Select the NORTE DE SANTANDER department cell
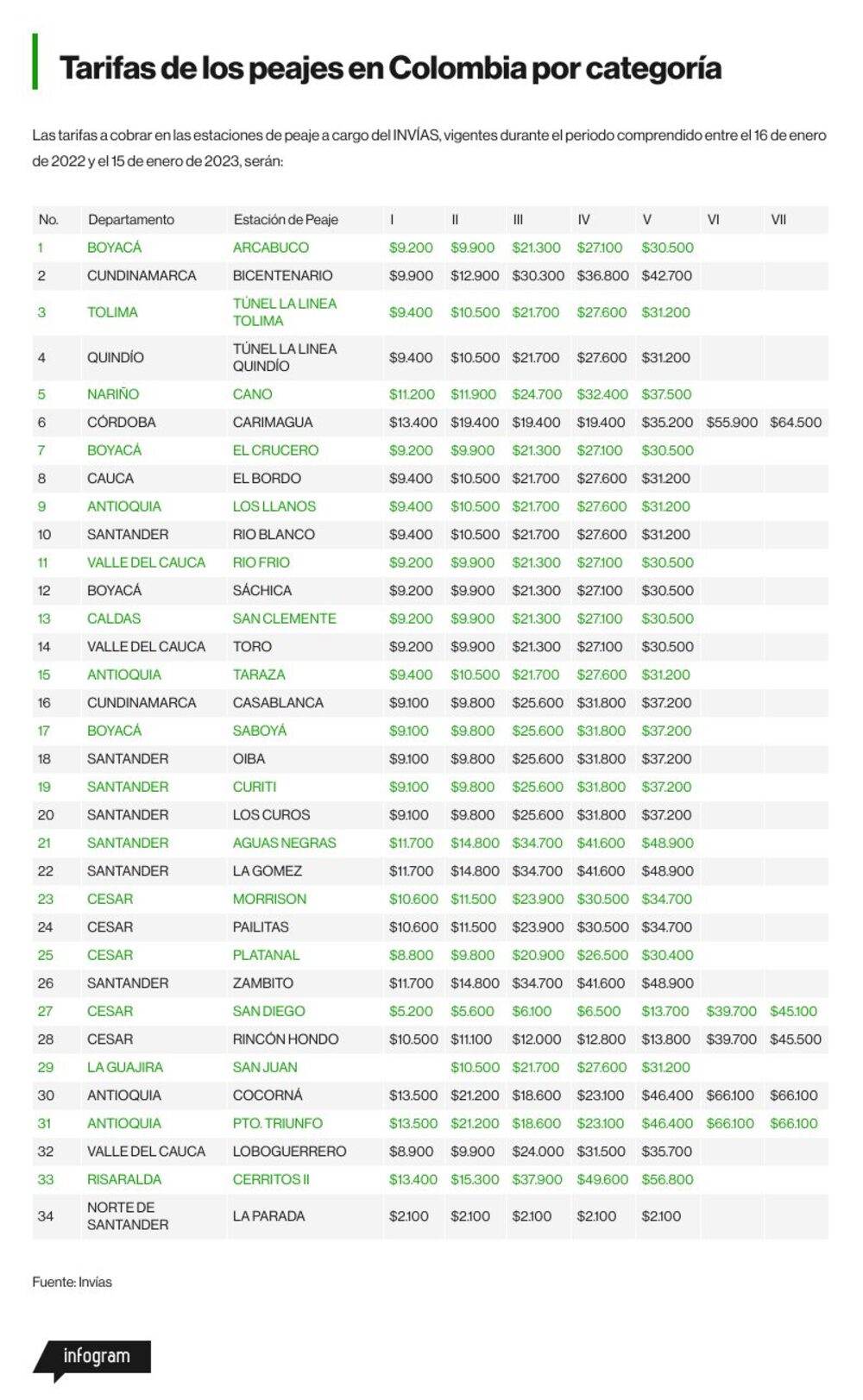 (x=128, y=1216)
